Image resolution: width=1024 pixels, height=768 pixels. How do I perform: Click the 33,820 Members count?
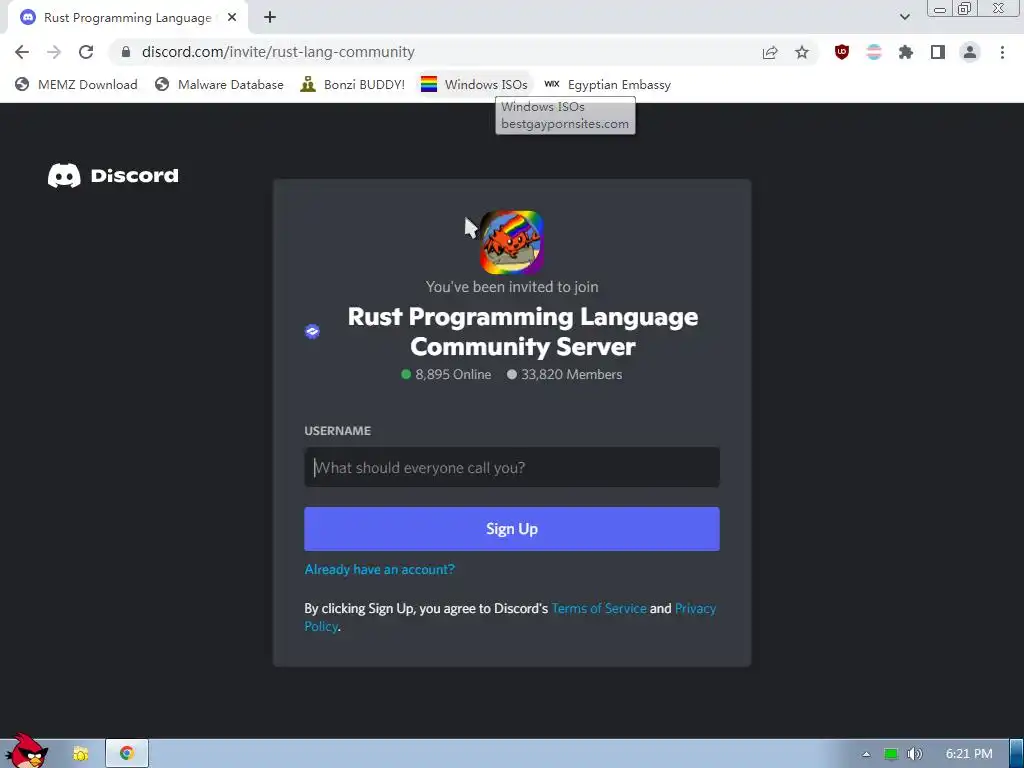(565, 374)
